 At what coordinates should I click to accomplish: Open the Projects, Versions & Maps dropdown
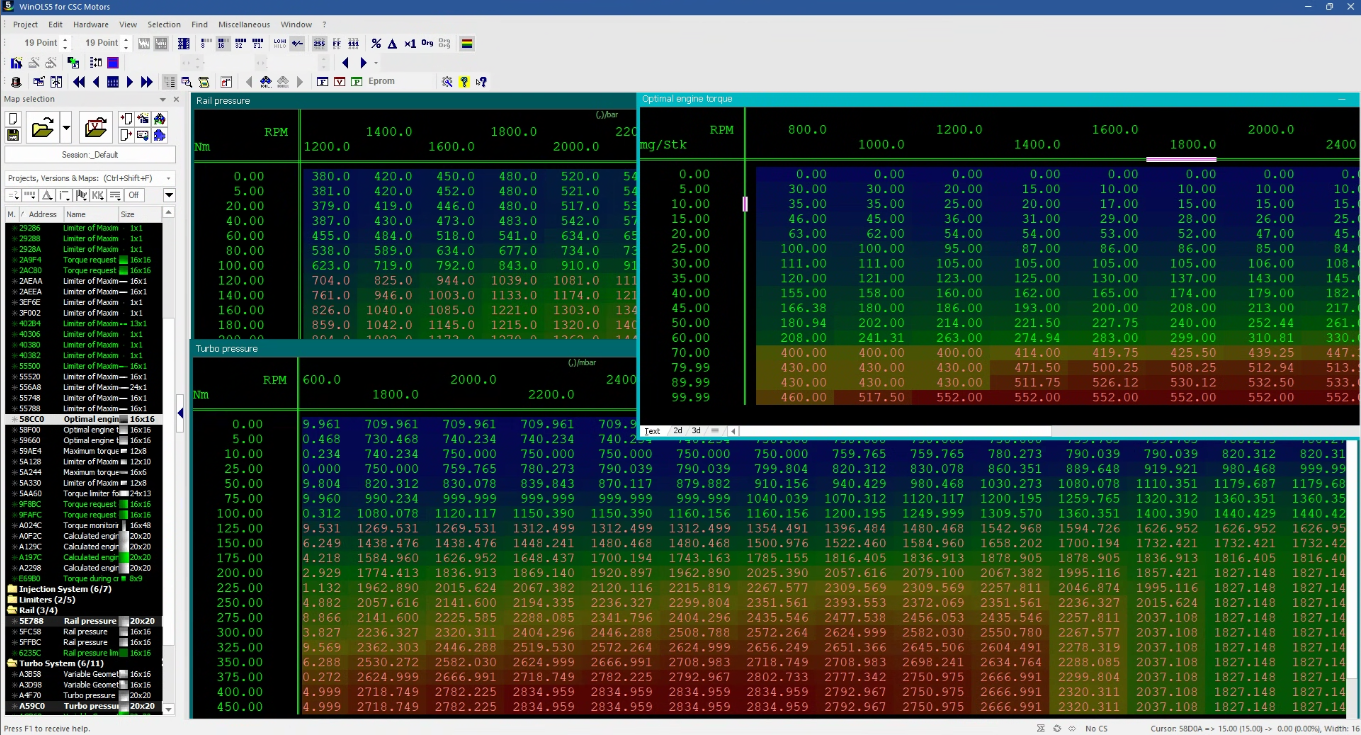169,178
